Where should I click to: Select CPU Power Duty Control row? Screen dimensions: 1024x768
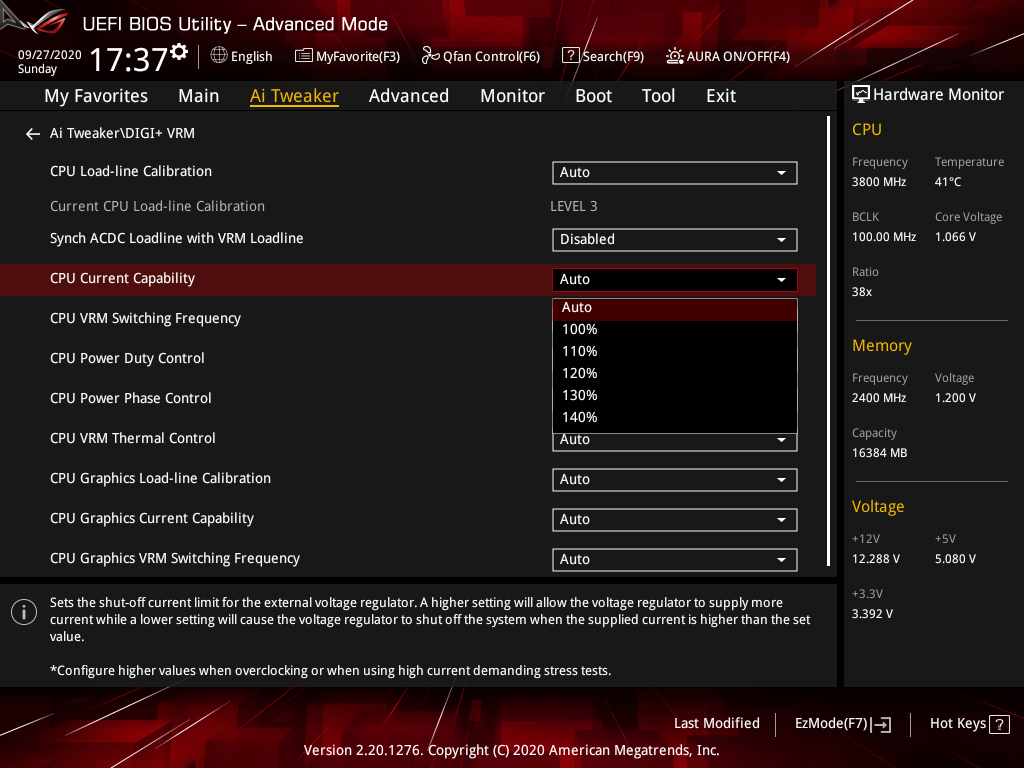pos(127,359)
